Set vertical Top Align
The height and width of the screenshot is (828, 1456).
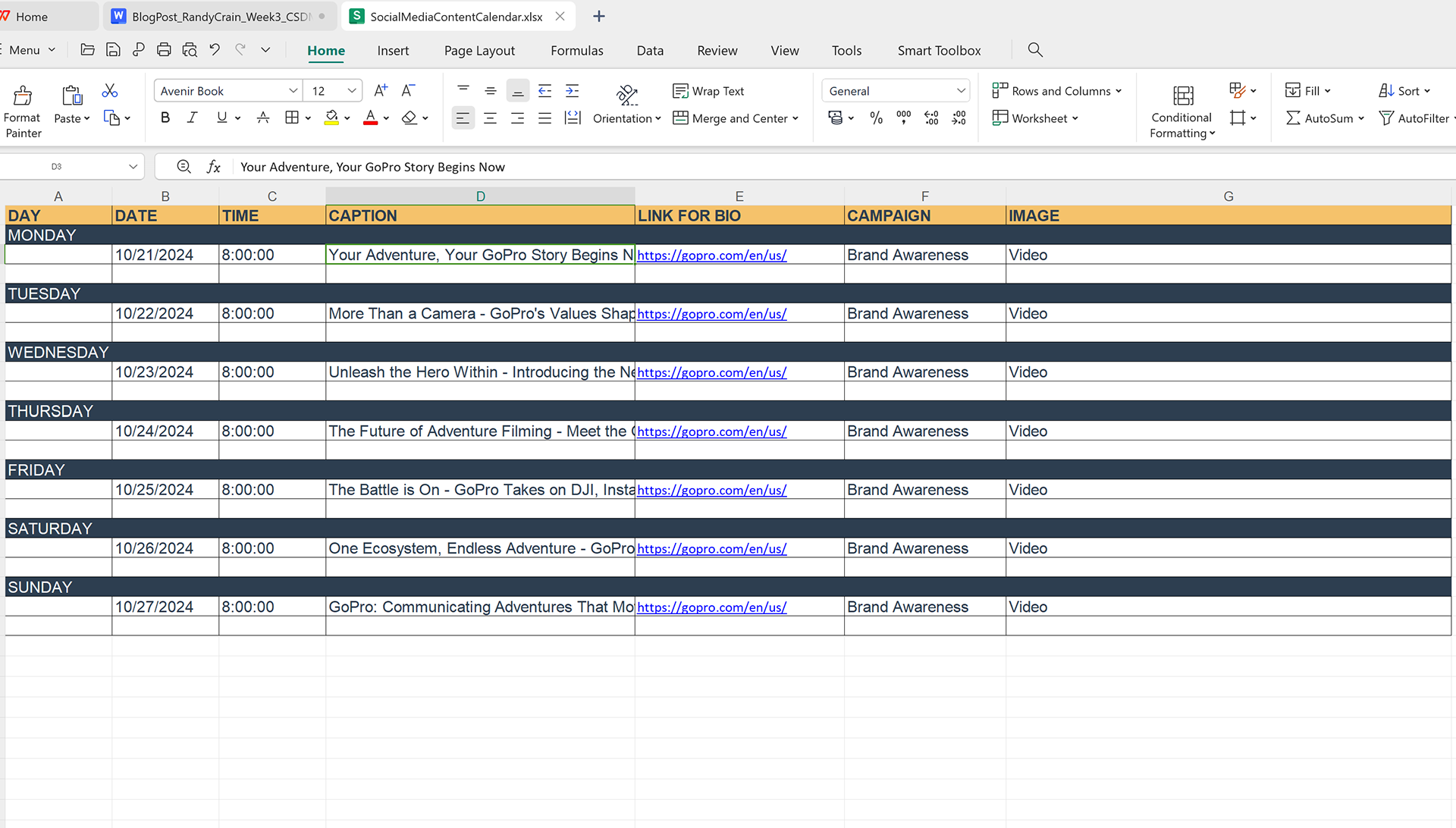[x=463, y=91]
